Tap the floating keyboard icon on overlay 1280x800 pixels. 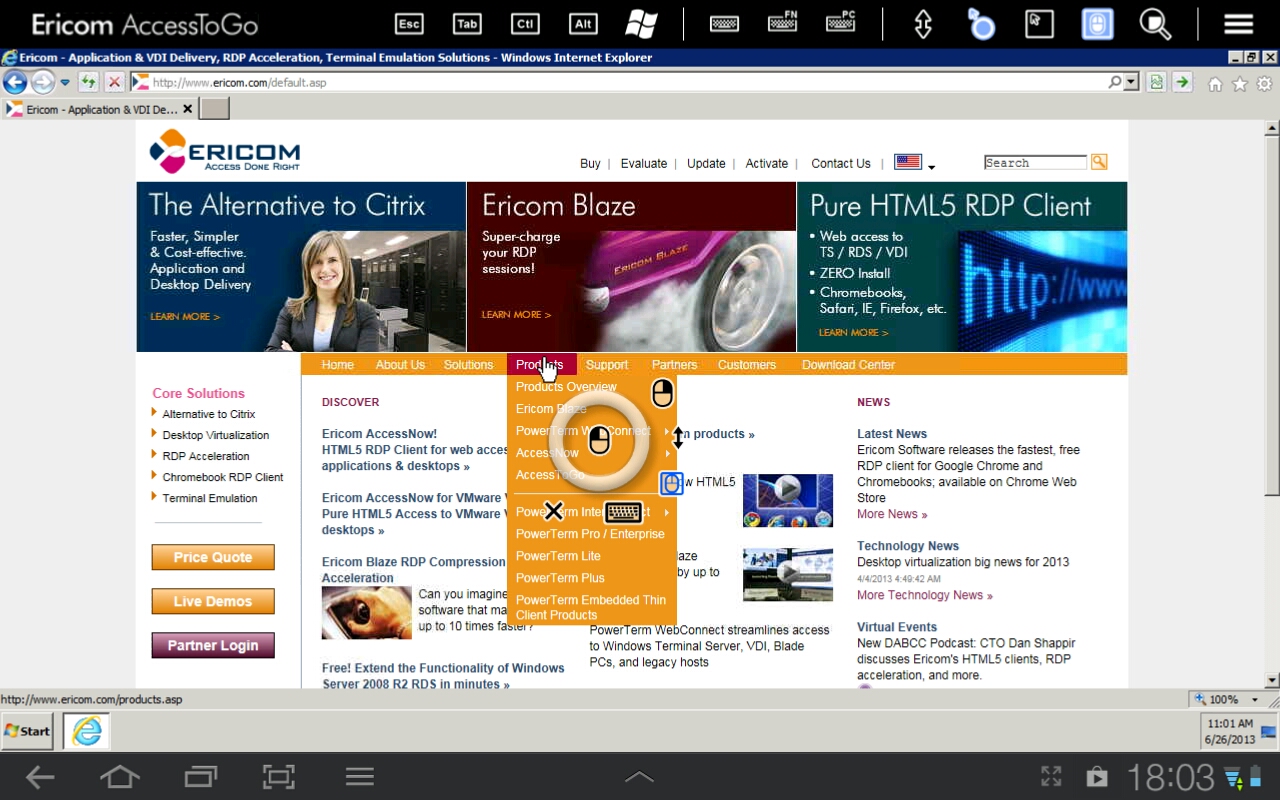[x=623, y=512]
